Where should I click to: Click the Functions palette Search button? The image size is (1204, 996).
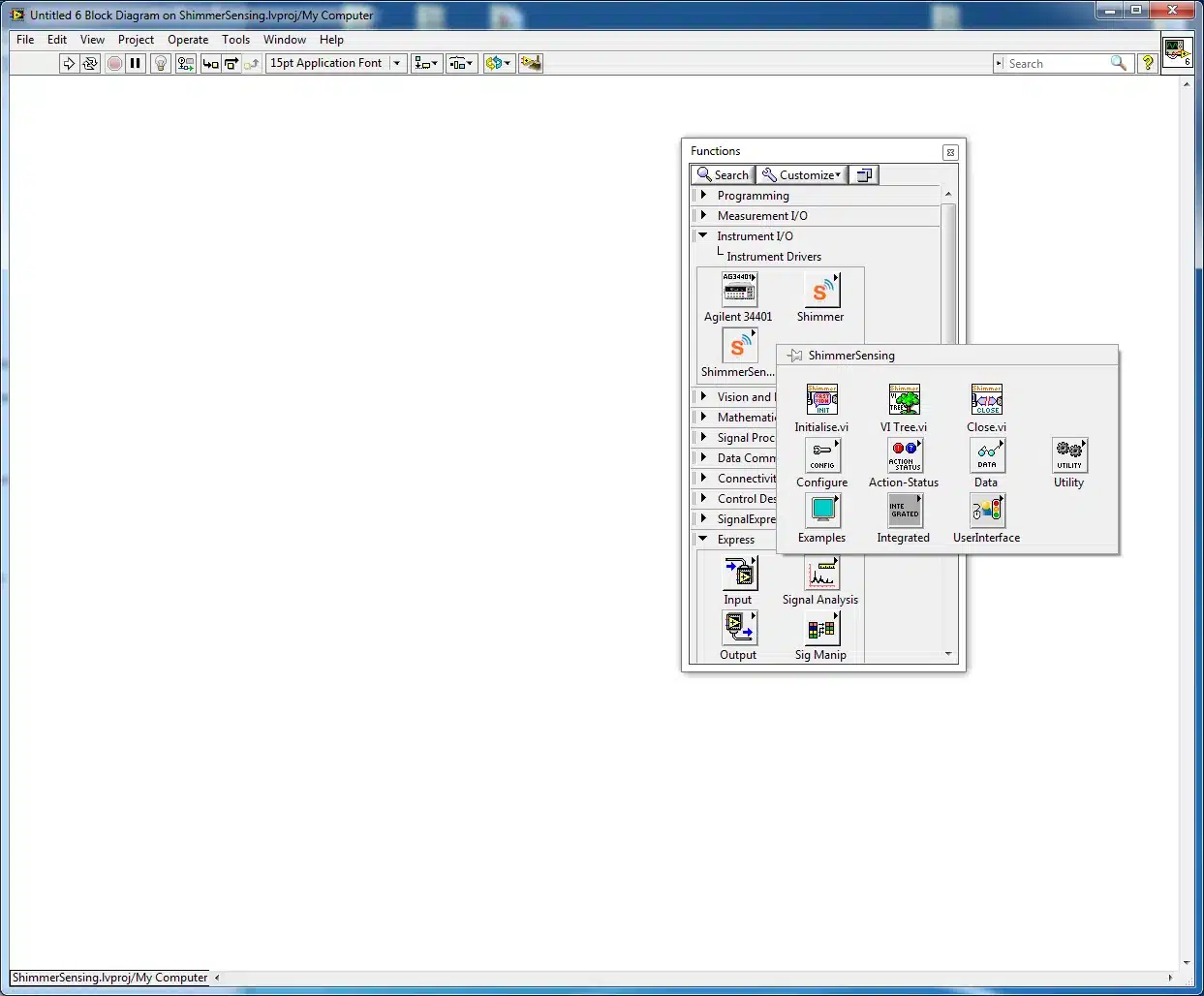point(723,175)
